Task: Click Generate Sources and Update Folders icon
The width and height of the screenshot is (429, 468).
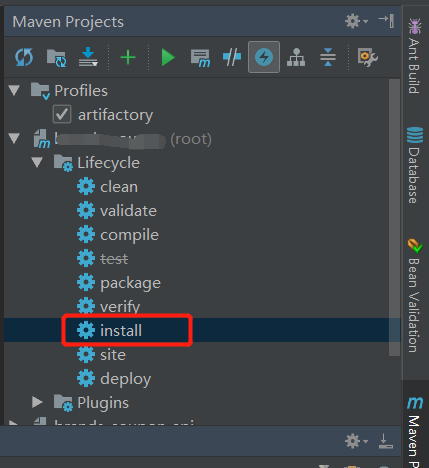Action: (56, 57)
